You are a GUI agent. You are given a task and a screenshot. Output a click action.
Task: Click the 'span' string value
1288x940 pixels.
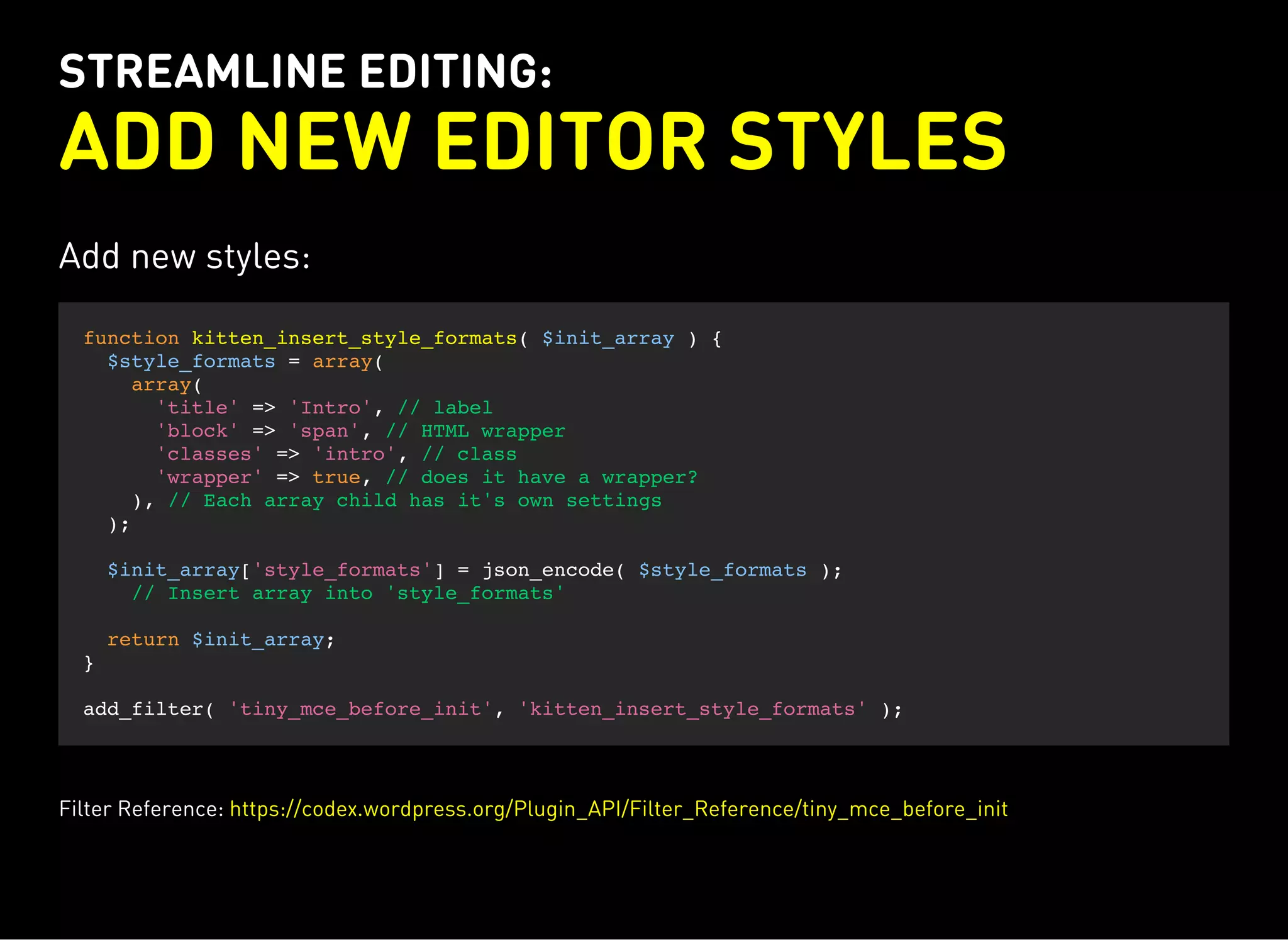pyautogui.click(x=324, y=431)
